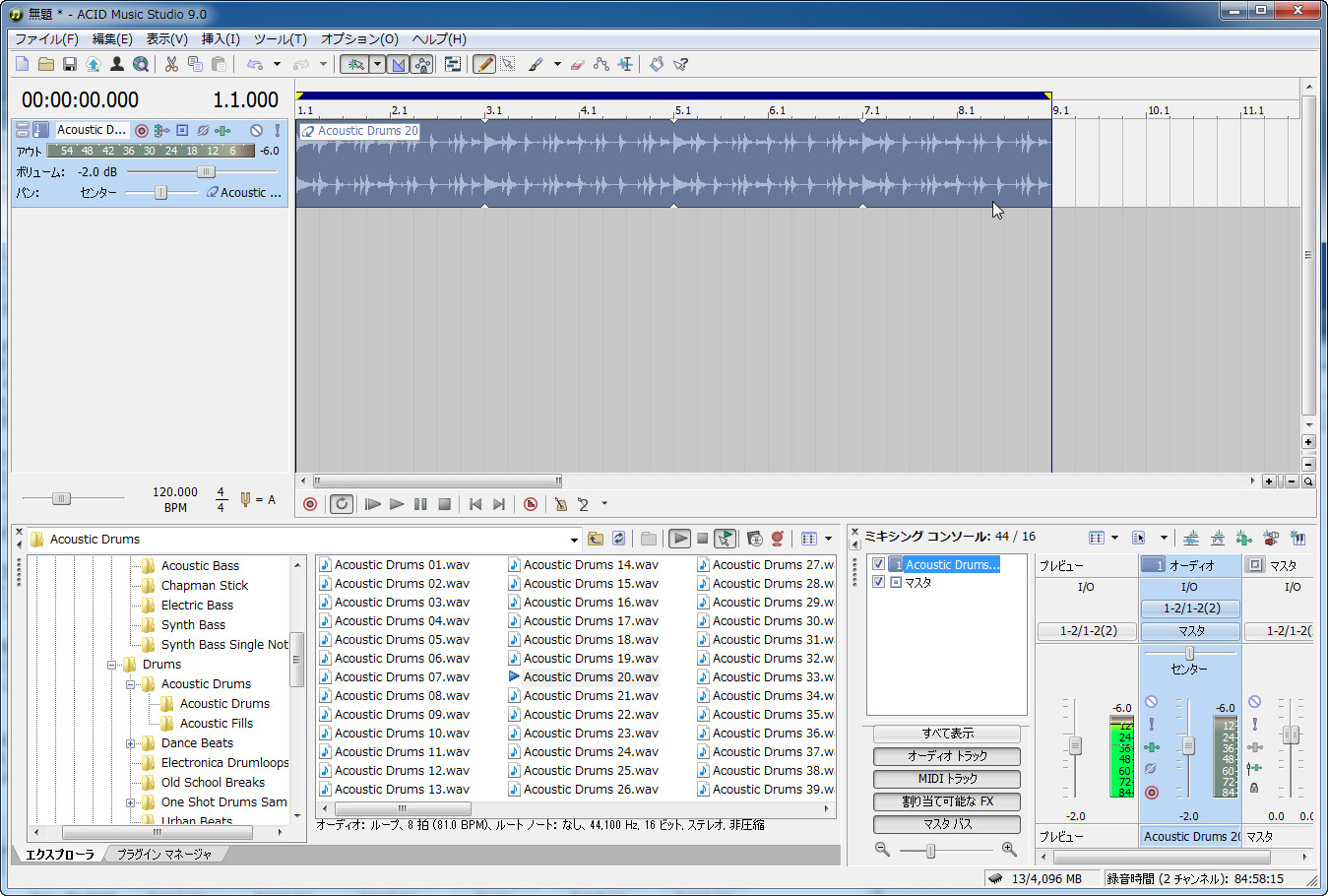Open the 編集(E) menu

[112, 38]
